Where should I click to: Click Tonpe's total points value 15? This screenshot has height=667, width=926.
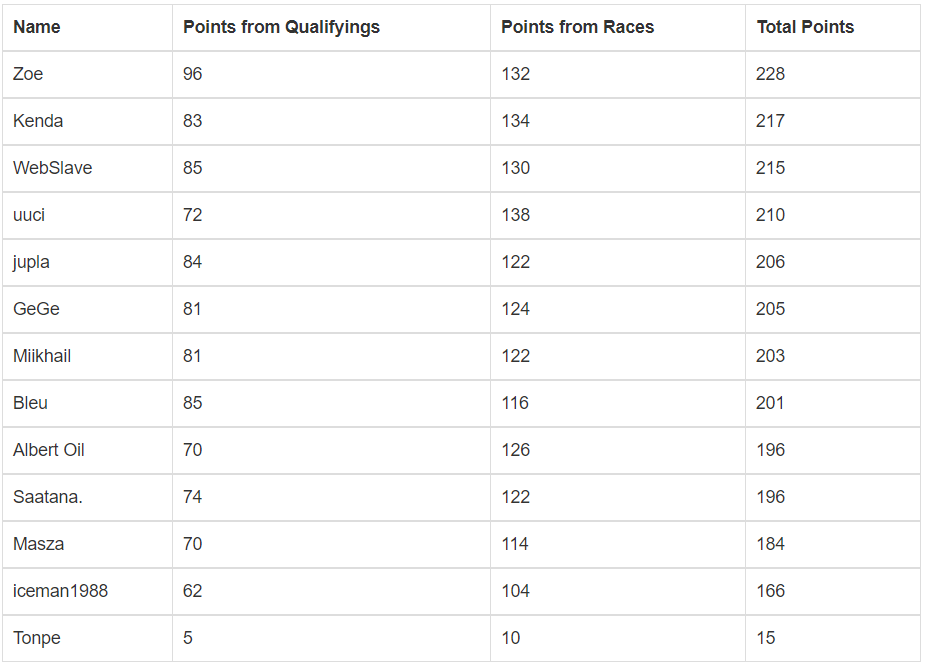click(766, 638)
